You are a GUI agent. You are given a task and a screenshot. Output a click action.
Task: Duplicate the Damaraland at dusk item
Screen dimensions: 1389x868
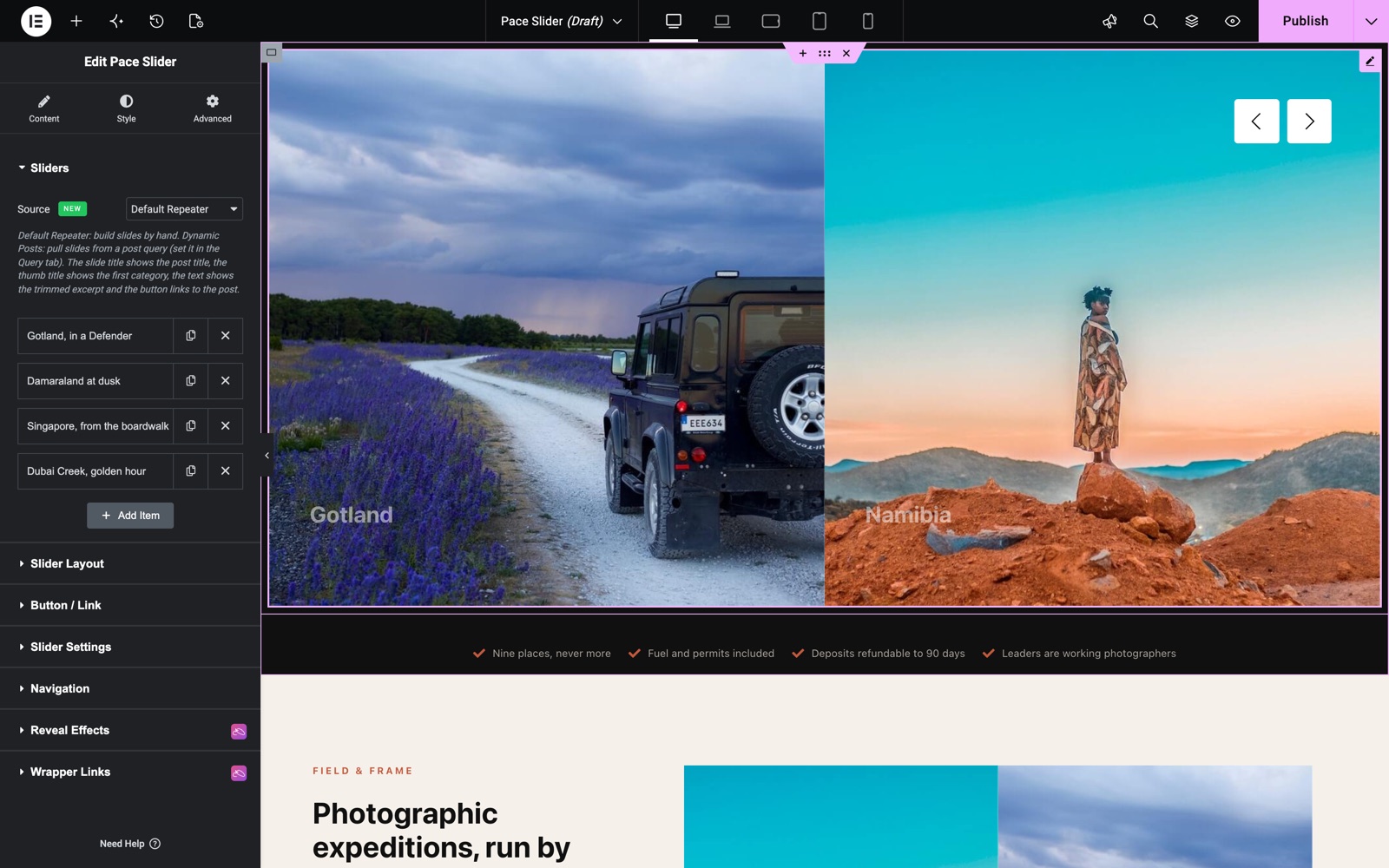(191, 381)
